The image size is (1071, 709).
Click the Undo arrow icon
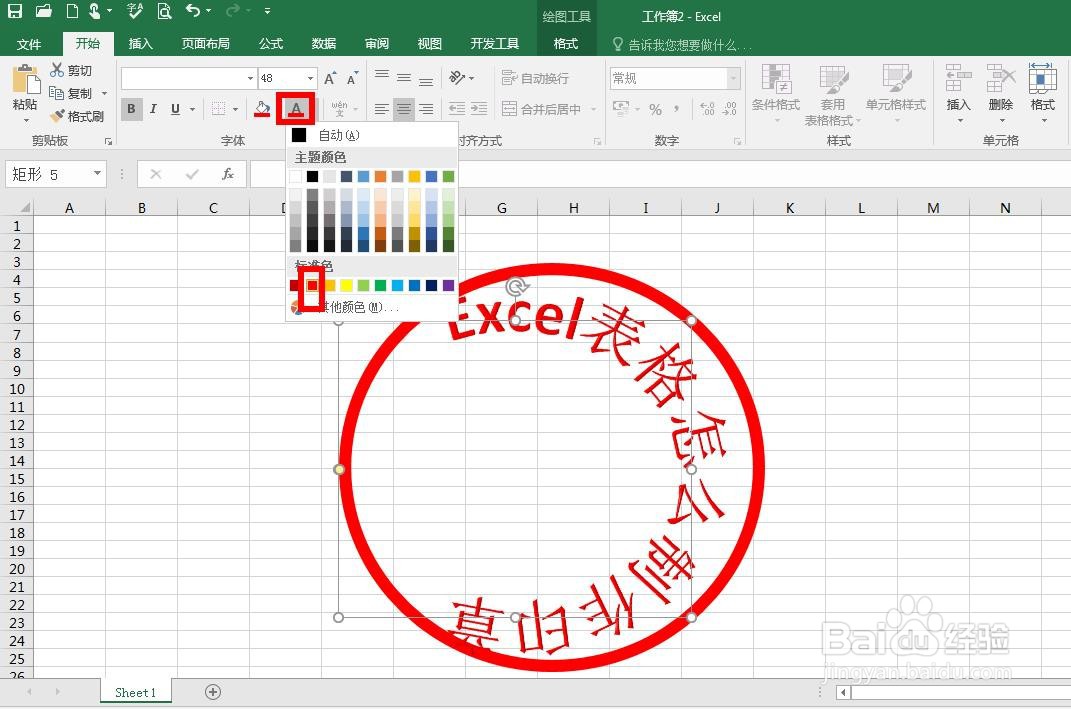click(193, 10)
